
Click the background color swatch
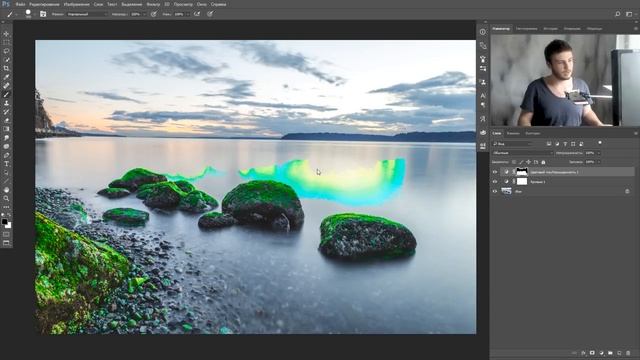coord(9,225)
